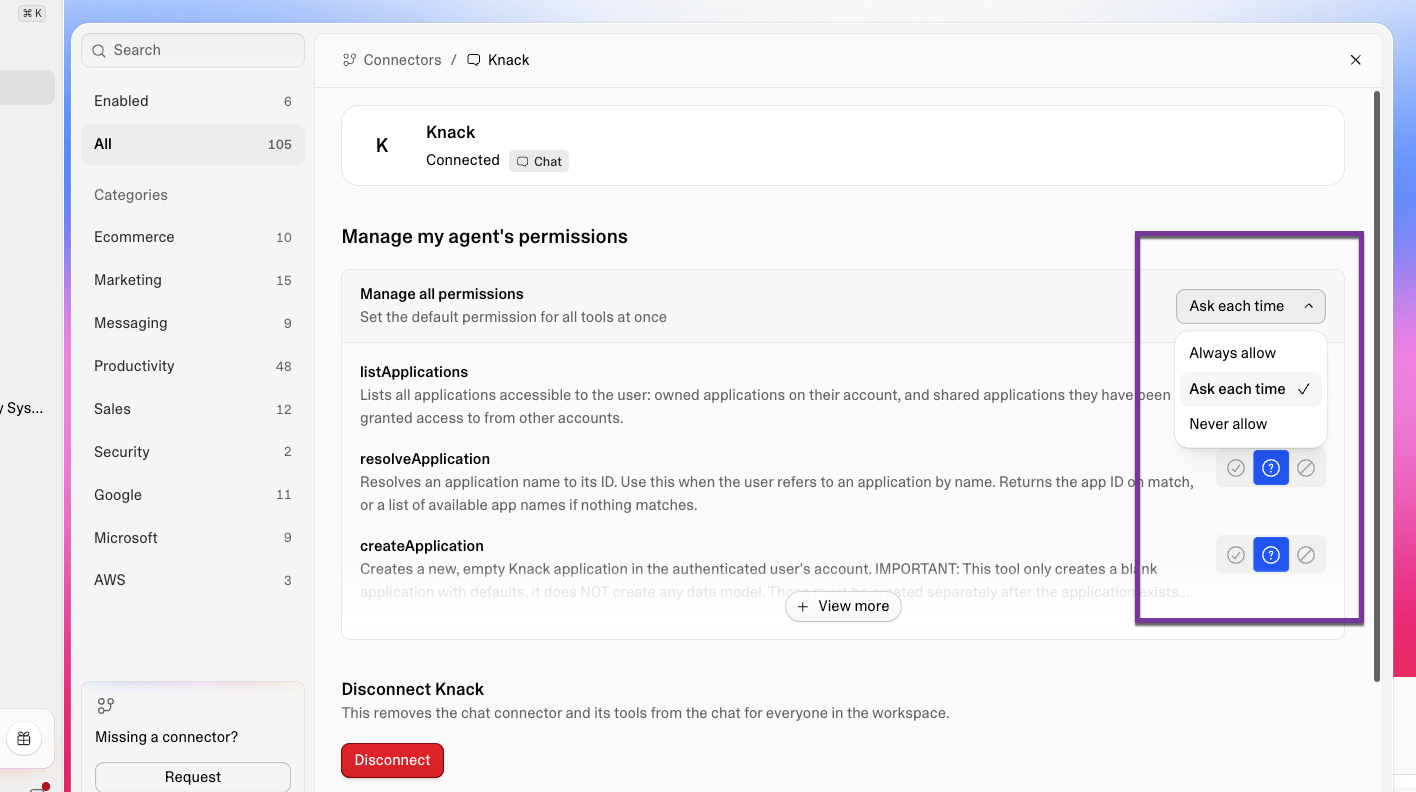Click the dialog vertical scrollbar
Screen dimensions: 1416x792
click(x=1377, y=387)
